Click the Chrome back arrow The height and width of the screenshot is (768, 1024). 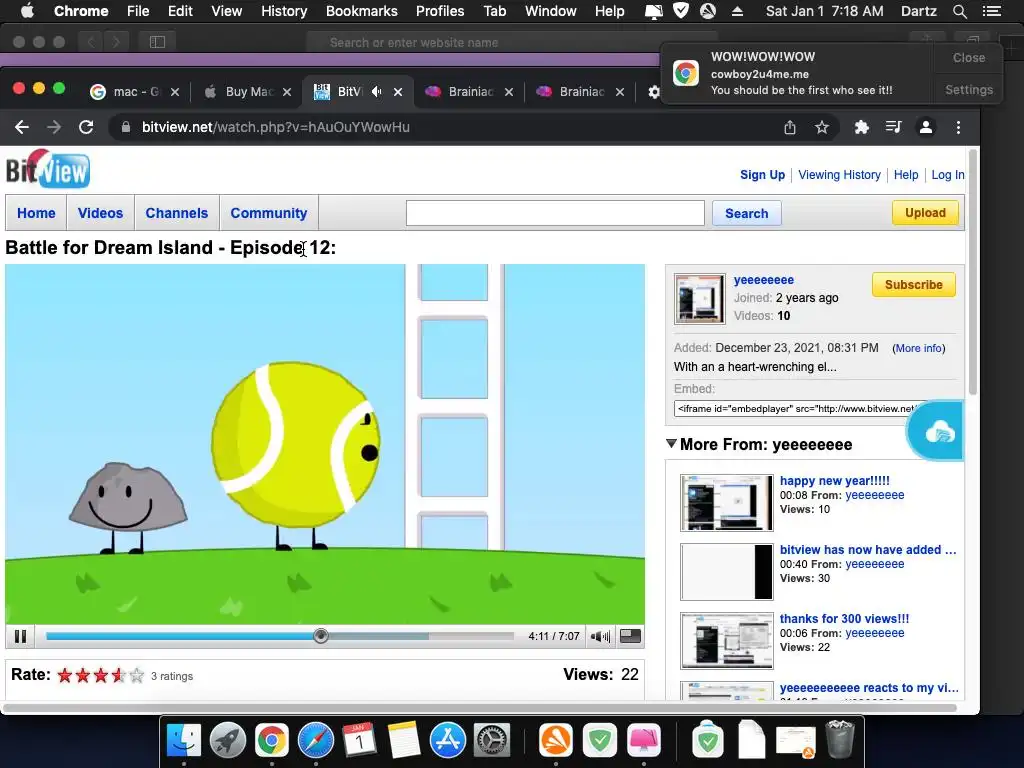(22, 127)
